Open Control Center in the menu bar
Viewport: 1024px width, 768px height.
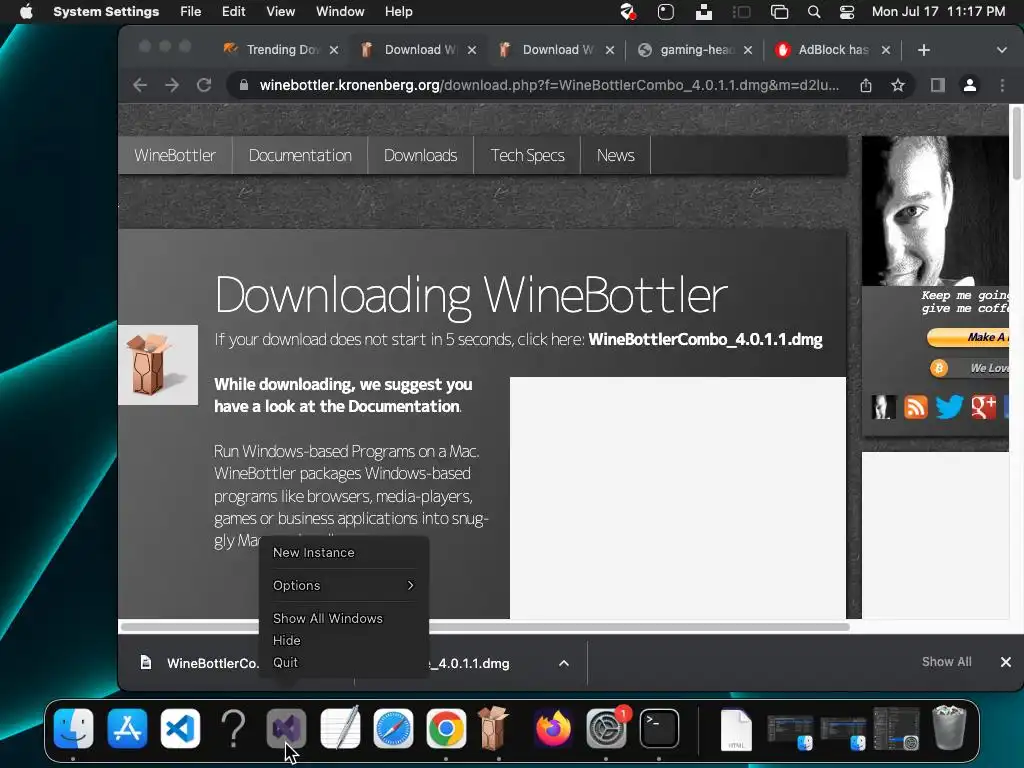(x=846, y=12)
